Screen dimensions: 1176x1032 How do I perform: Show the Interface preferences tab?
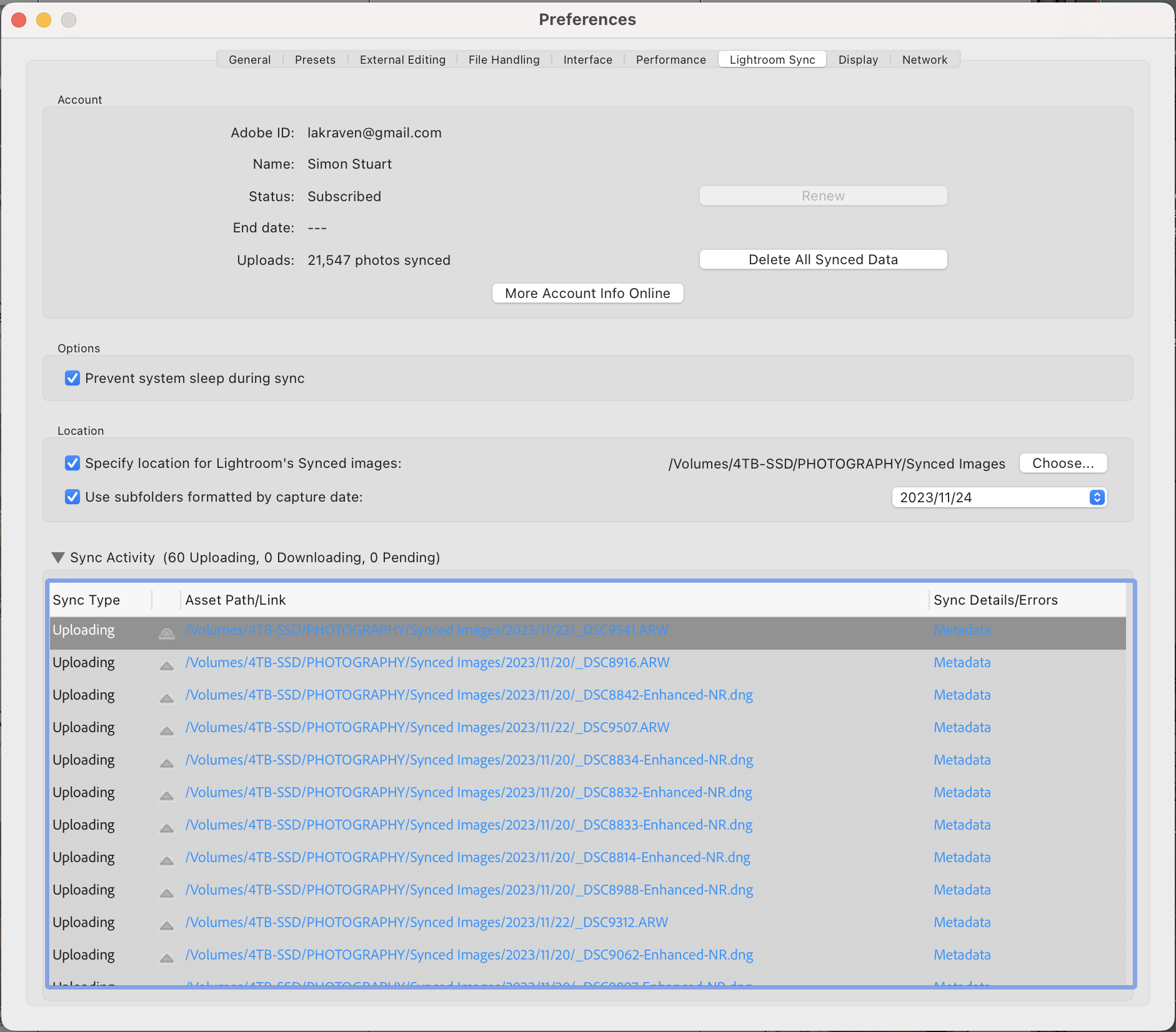588,59
